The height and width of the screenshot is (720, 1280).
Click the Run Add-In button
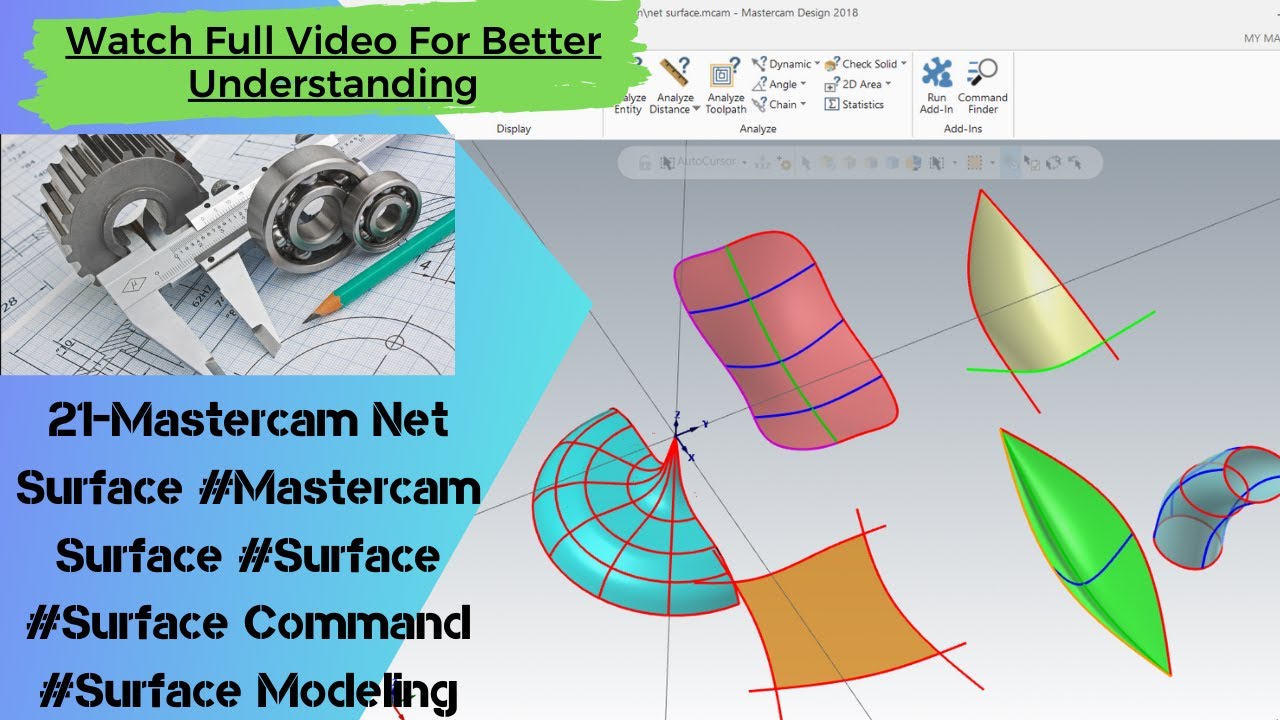click(937, 85)
